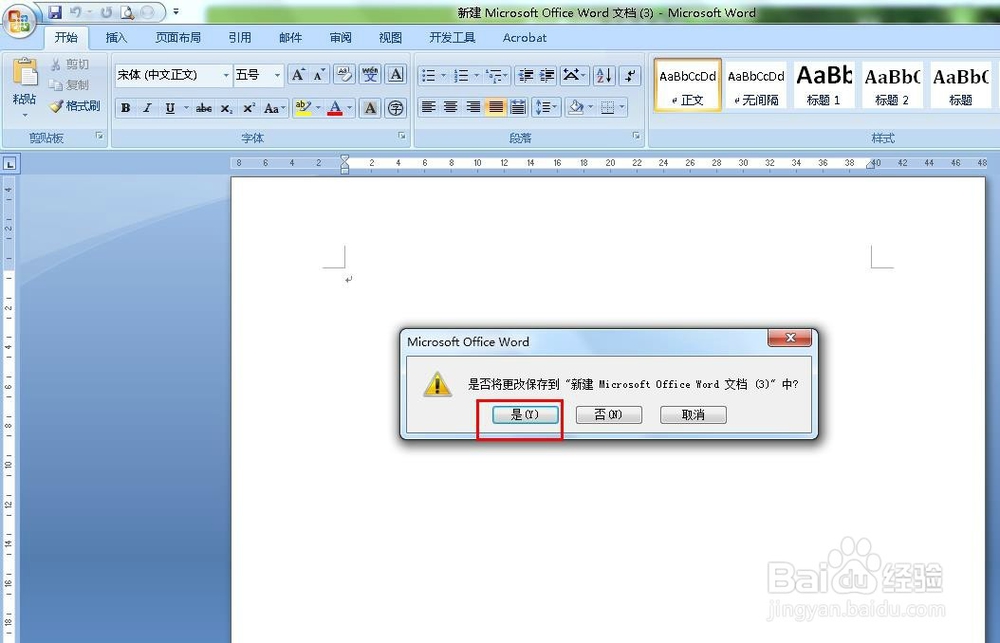The image size is (1000, 643).
Task: Apply paragraph shading with paint bucket
Action: pos(575,107)
